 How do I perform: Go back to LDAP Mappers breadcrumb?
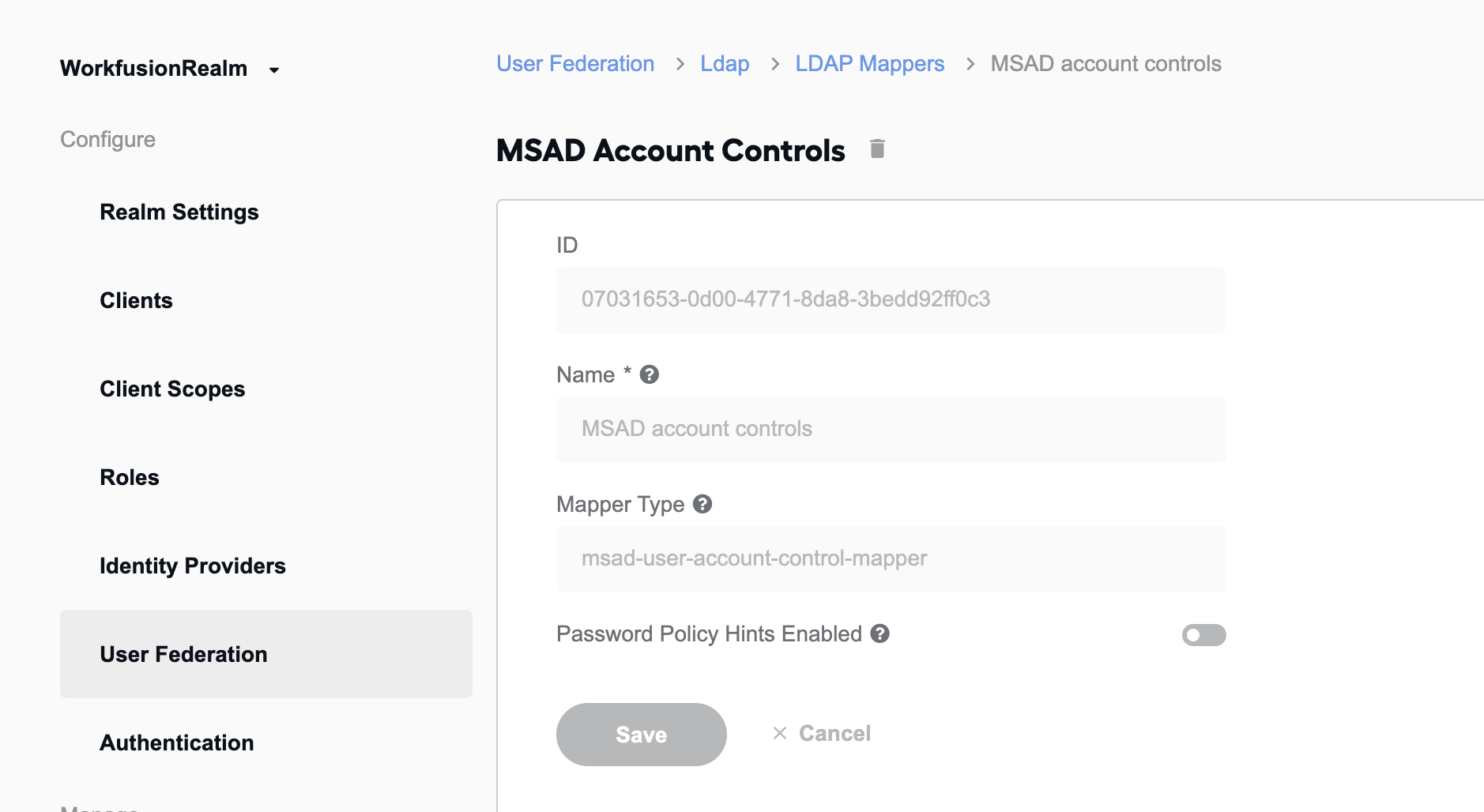click(x=870, y=63)
